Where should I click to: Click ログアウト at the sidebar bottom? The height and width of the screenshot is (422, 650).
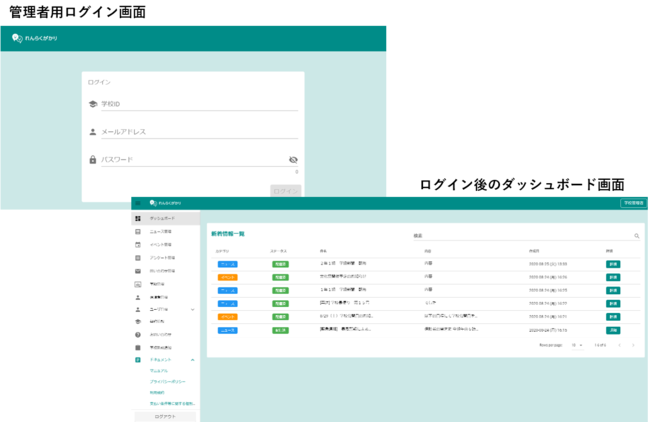(x=165, y=415)
